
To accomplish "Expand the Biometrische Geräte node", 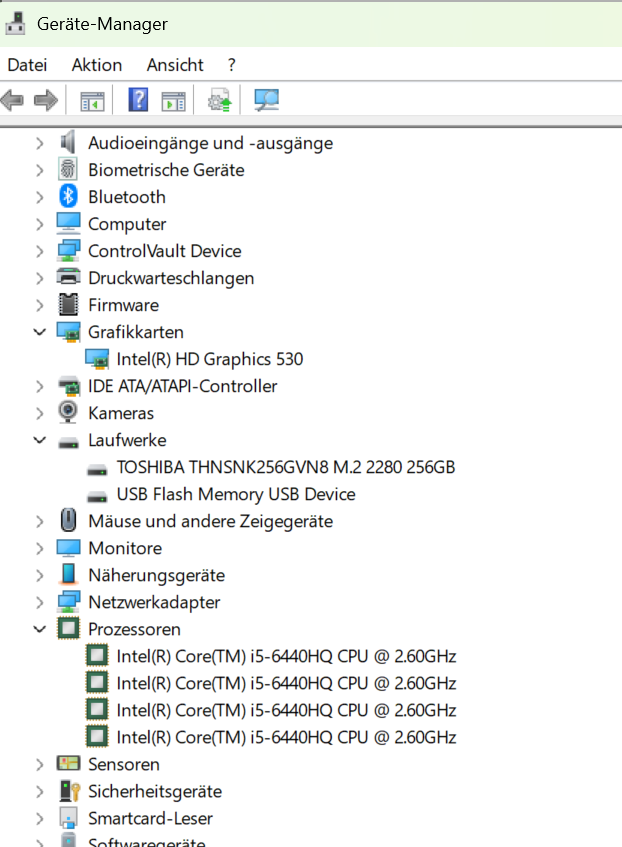I will coord(39,170).
